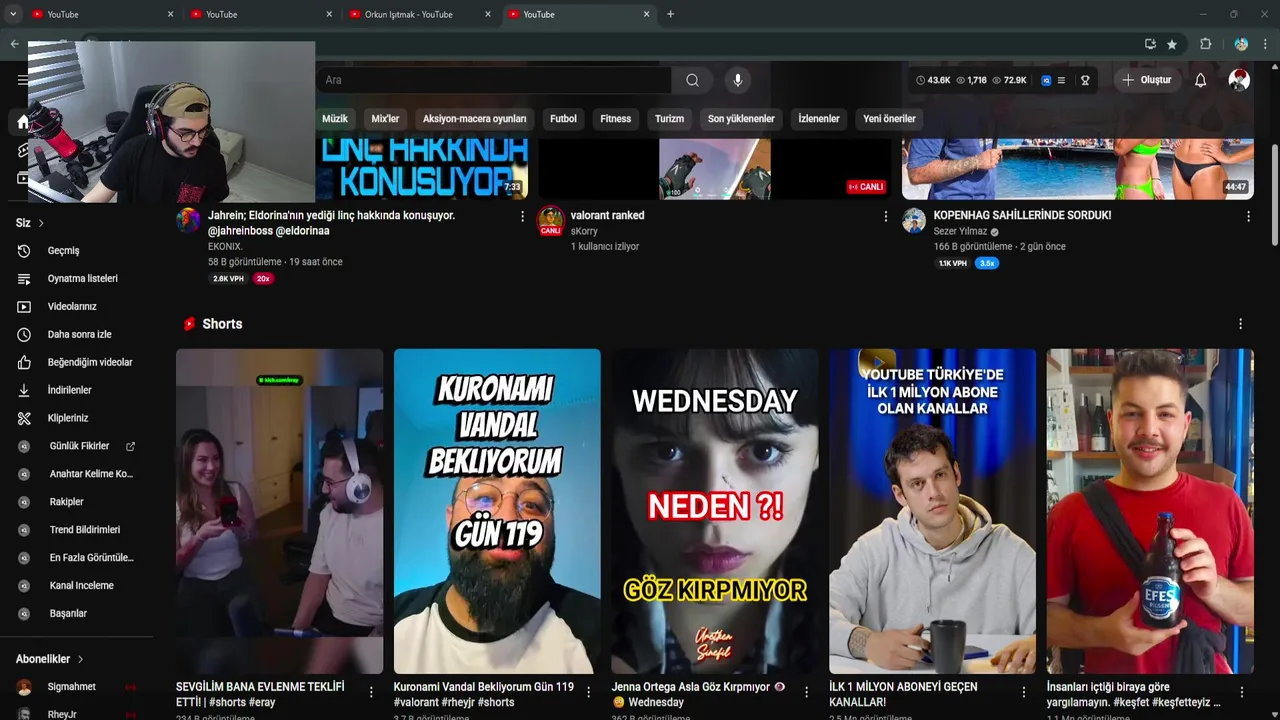Select the Fitness filter chip
This screenshot has height=720, width=1280.
click(615, 119)
